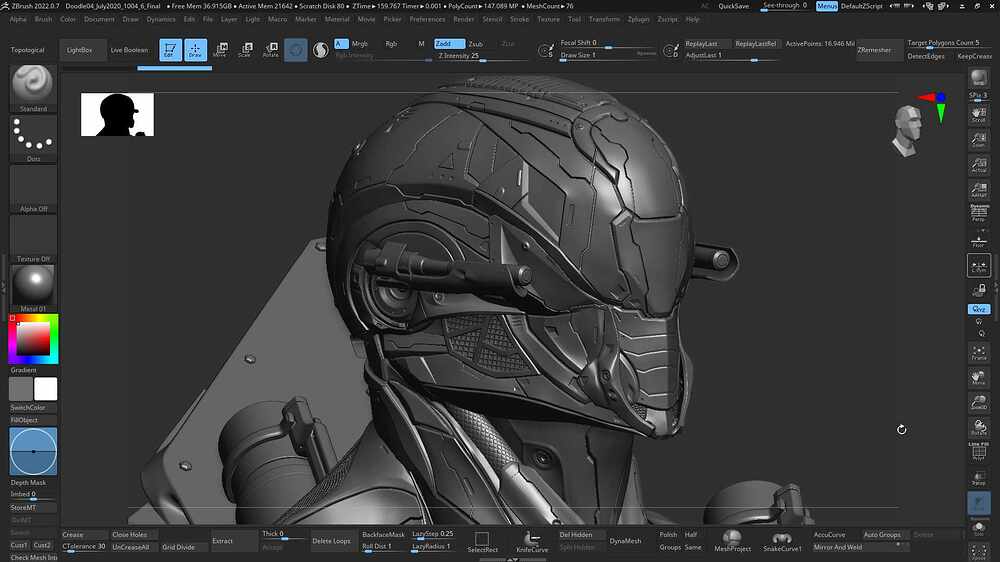
Task: Toggle BackfaceMask option
Action: pos(383,535)
